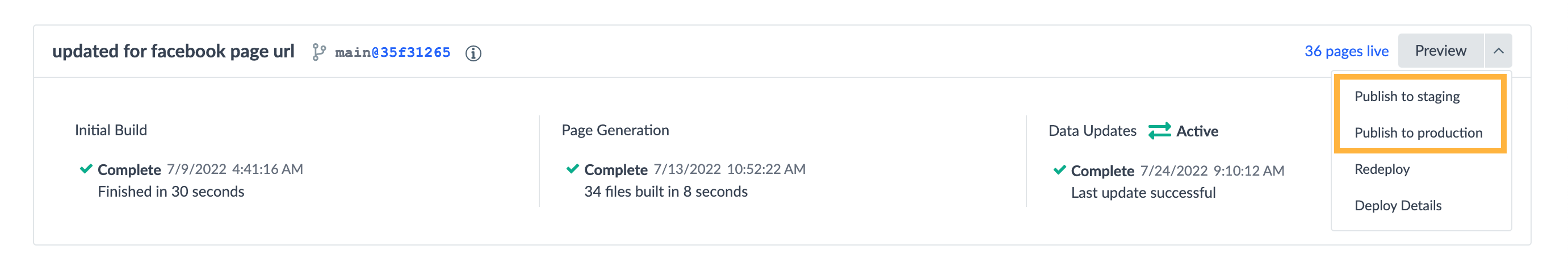This screenshot has width=1568, height=266.
Task: Click the deploy title updated for facebook page url
Action: 173,51
